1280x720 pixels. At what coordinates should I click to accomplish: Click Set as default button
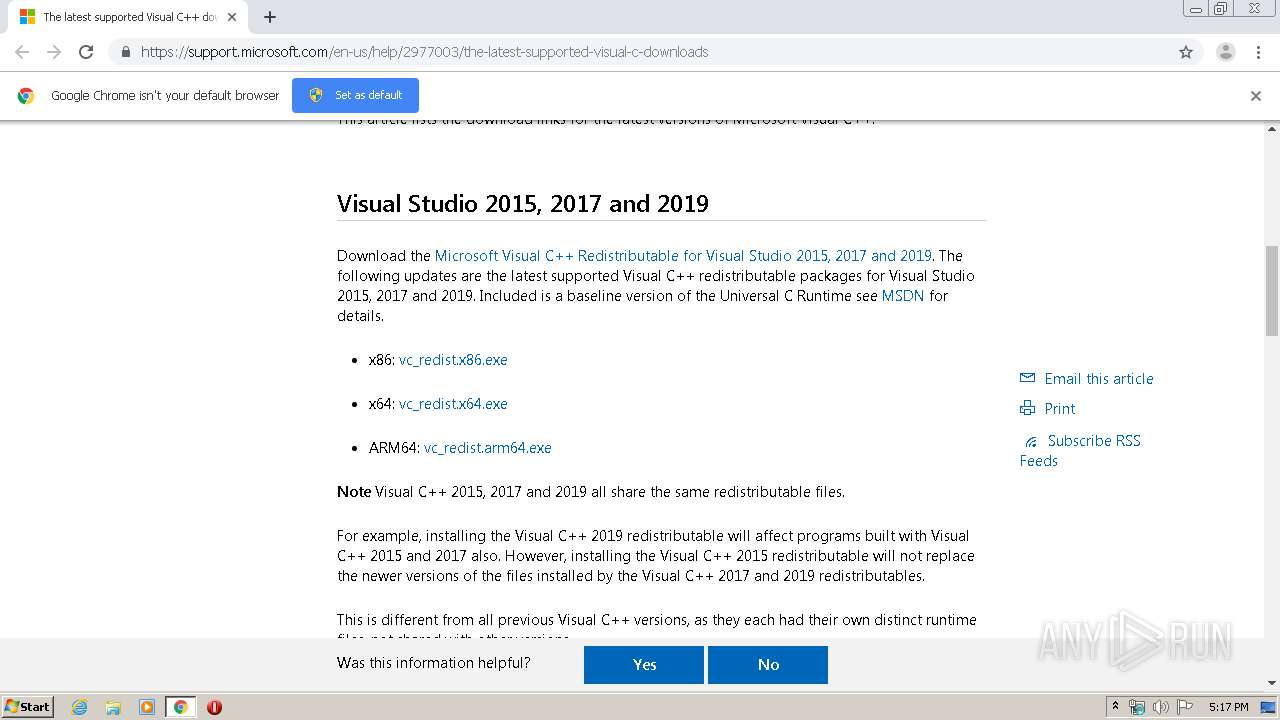[x=355, y=95]
